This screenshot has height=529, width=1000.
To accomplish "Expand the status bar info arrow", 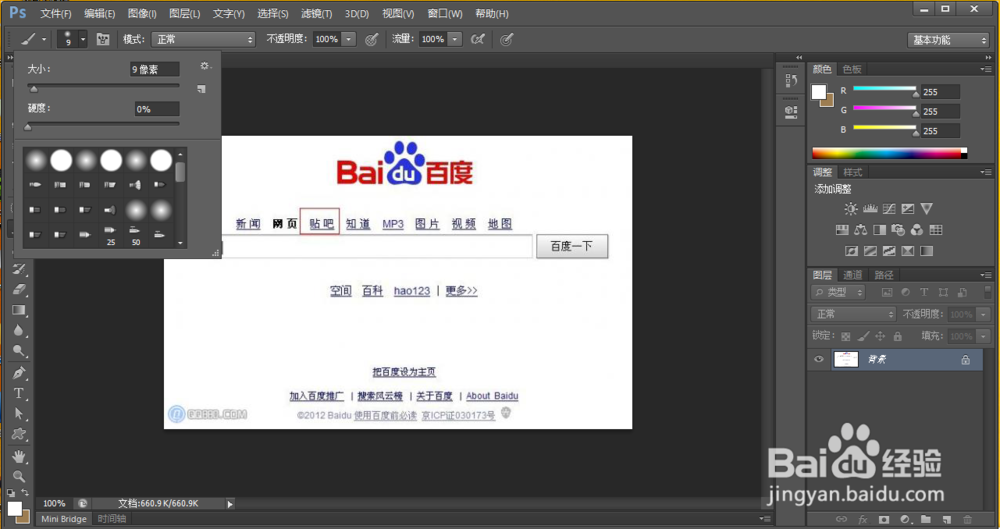I will [230, 504].
